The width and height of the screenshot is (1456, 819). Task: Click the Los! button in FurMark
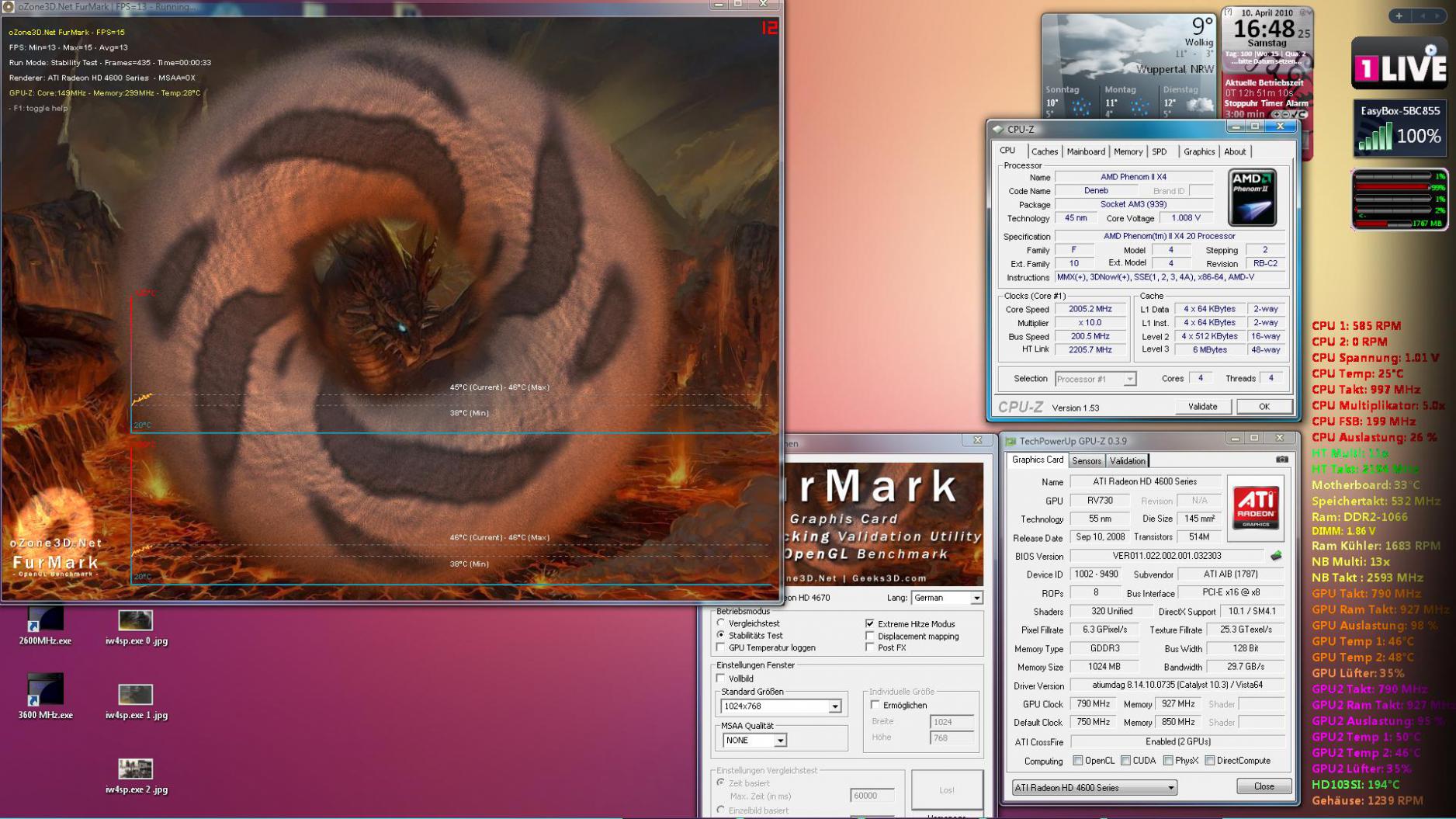[x=946, y=790]
